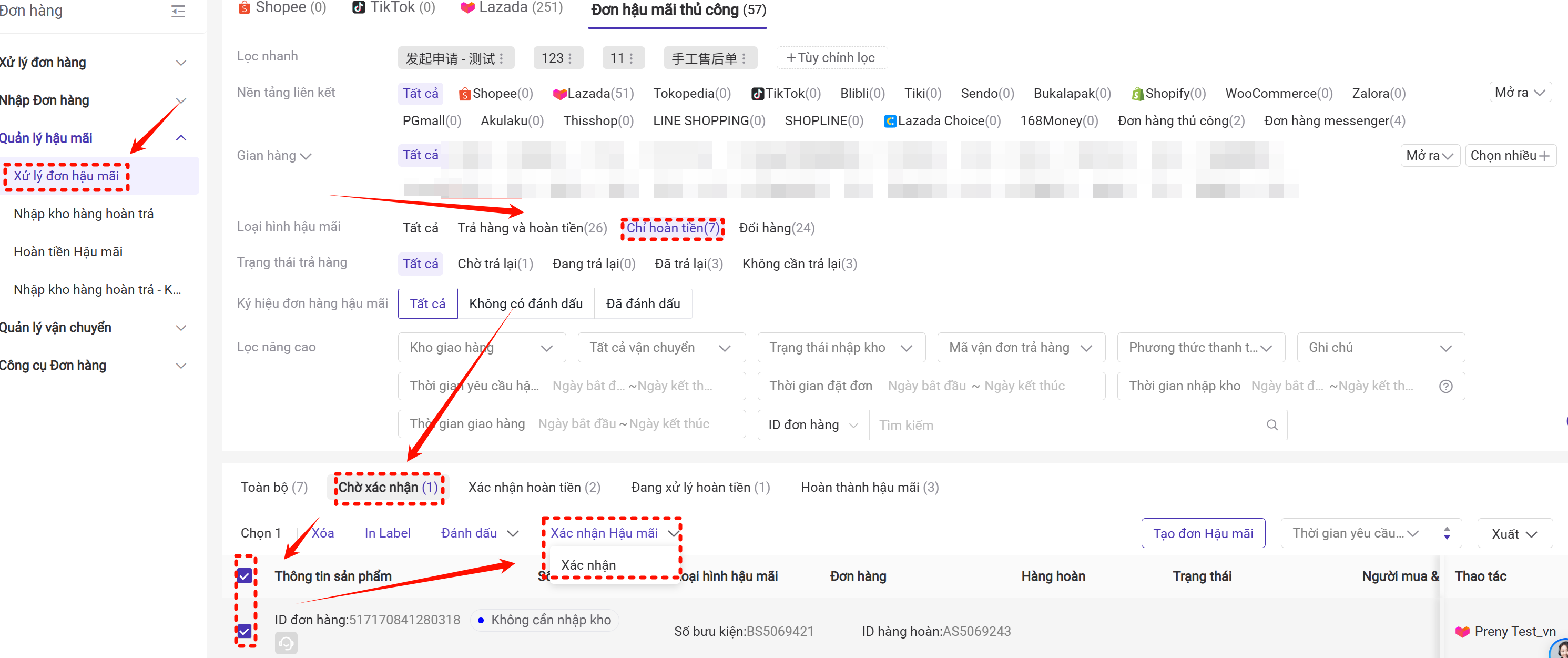Click the In Label link
This screenshot has width=1568, height=658.
click(x=387, y=533)
